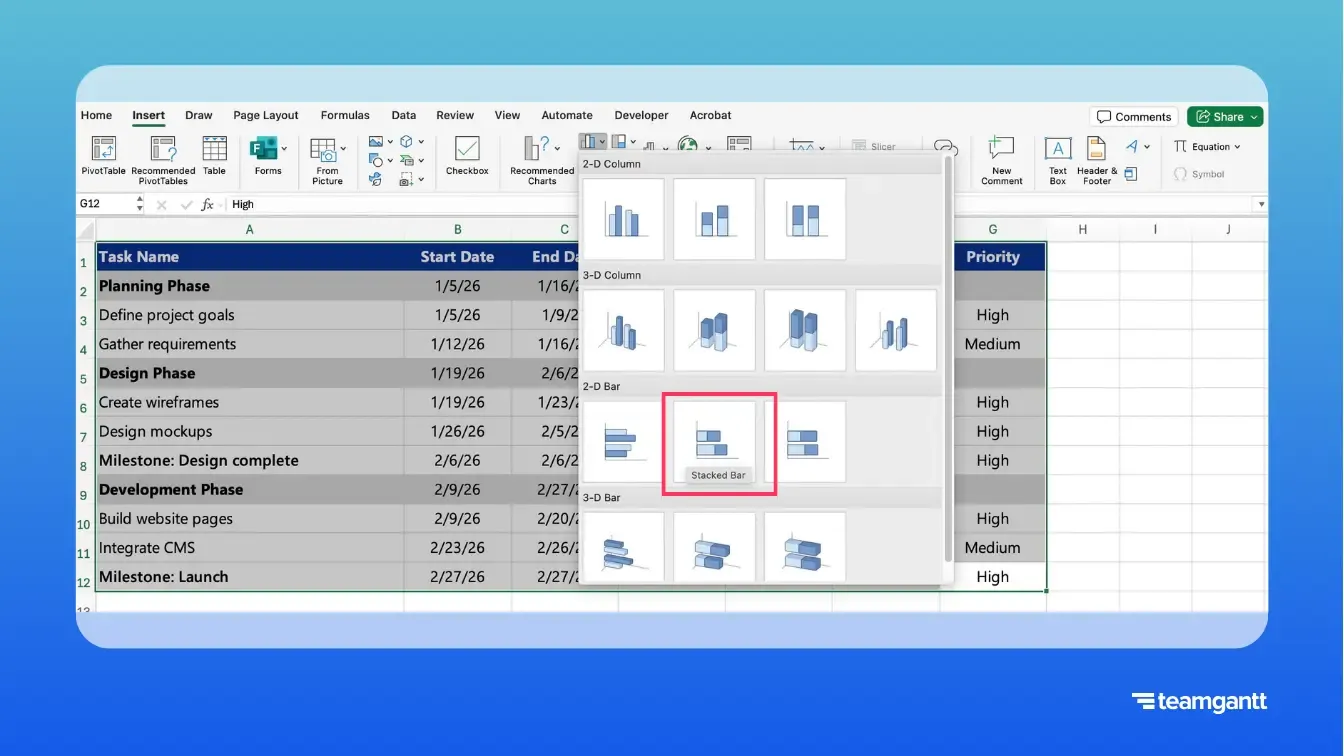The height and width of the screenshot is (756, 1344).
Task: Choose the 3-D Clustered Bar chart
Action: (x=623, y=547)
